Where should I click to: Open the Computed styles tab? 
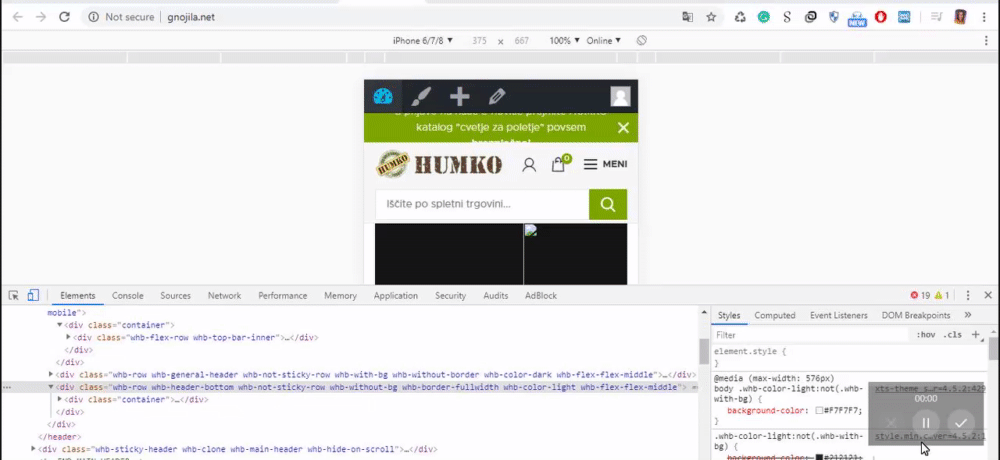point(775,315)
